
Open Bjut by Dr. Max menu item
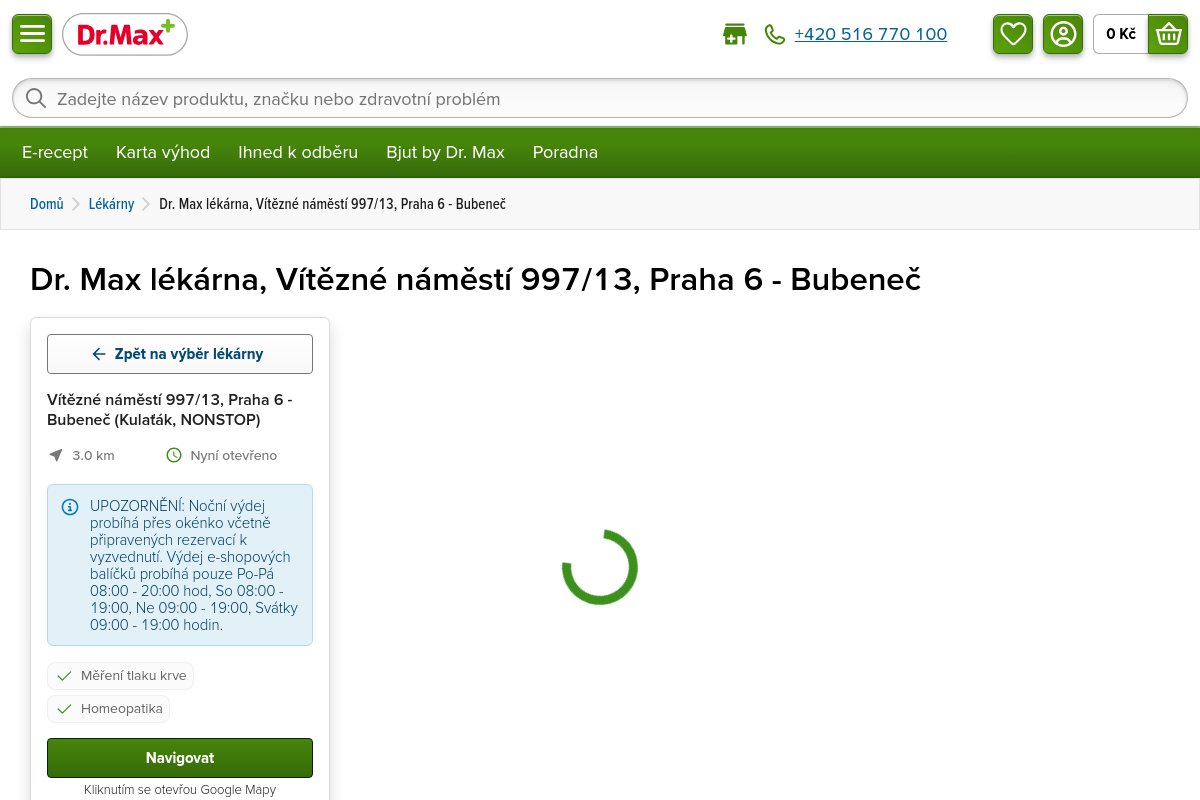(445, 152)
